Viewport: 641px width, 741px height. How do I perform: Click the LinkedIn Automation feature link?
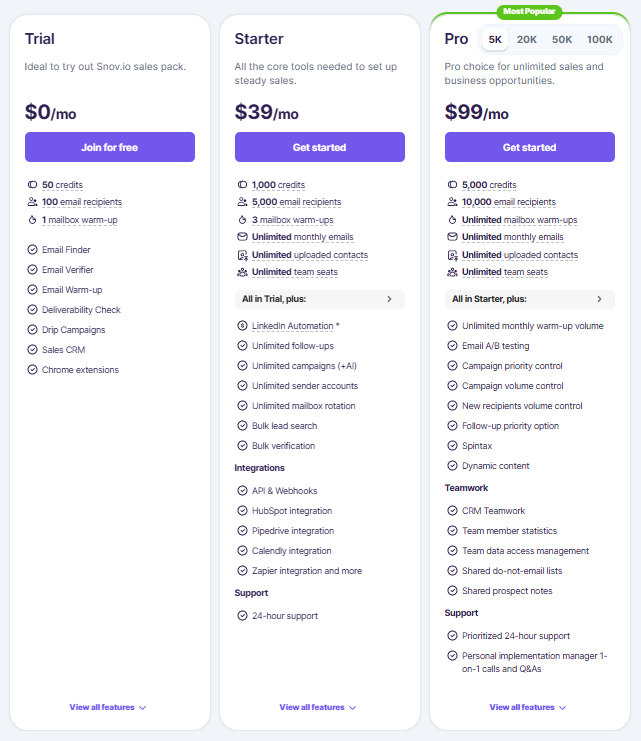(x=292, y=326)
